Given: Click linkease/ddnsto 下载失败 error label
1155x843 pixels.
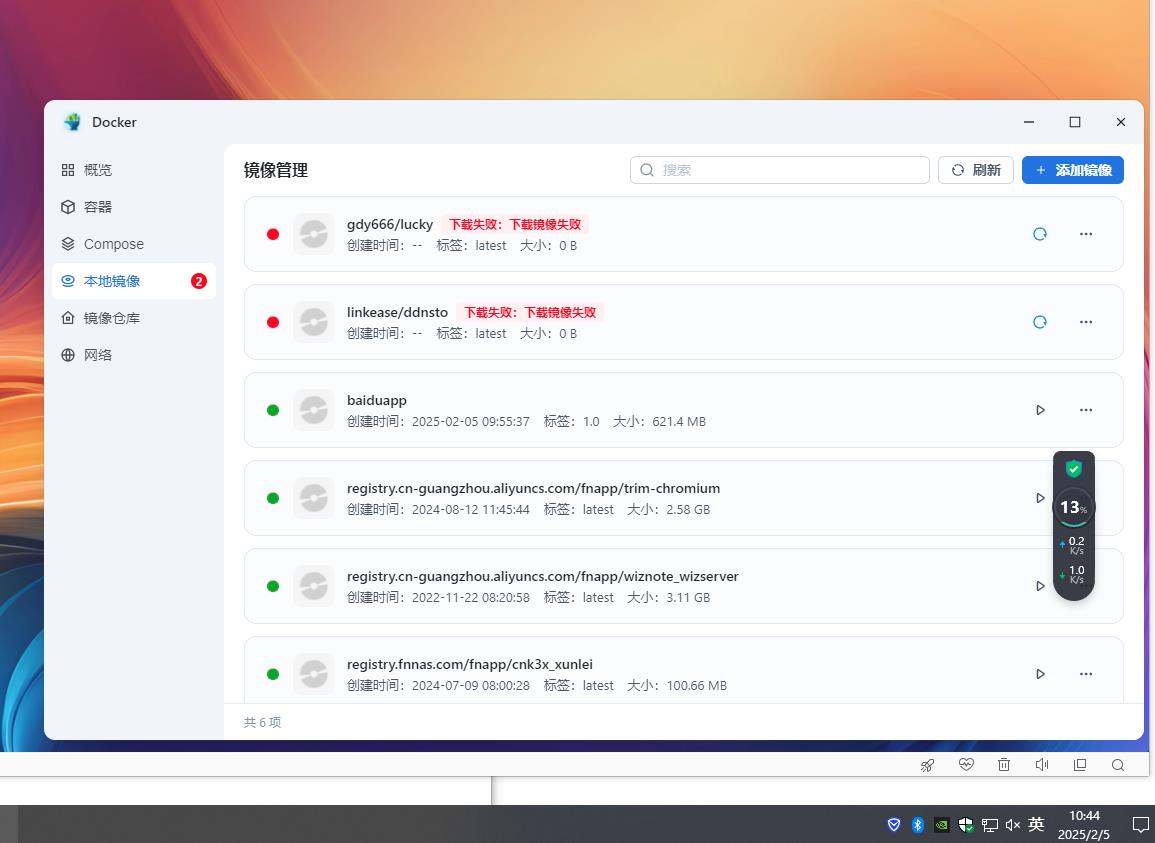Looking at the screenshot, I should [530, 312].
